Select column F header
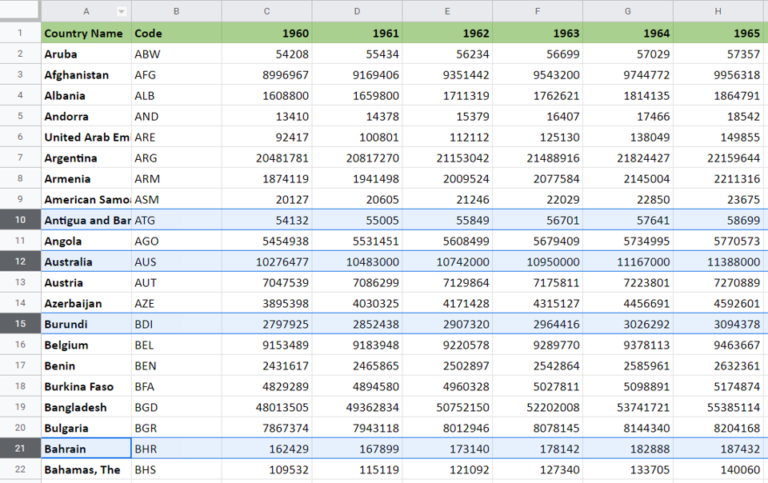Image resolution: width=768 pixels, height=483 pixels. [x=537, y=11]
